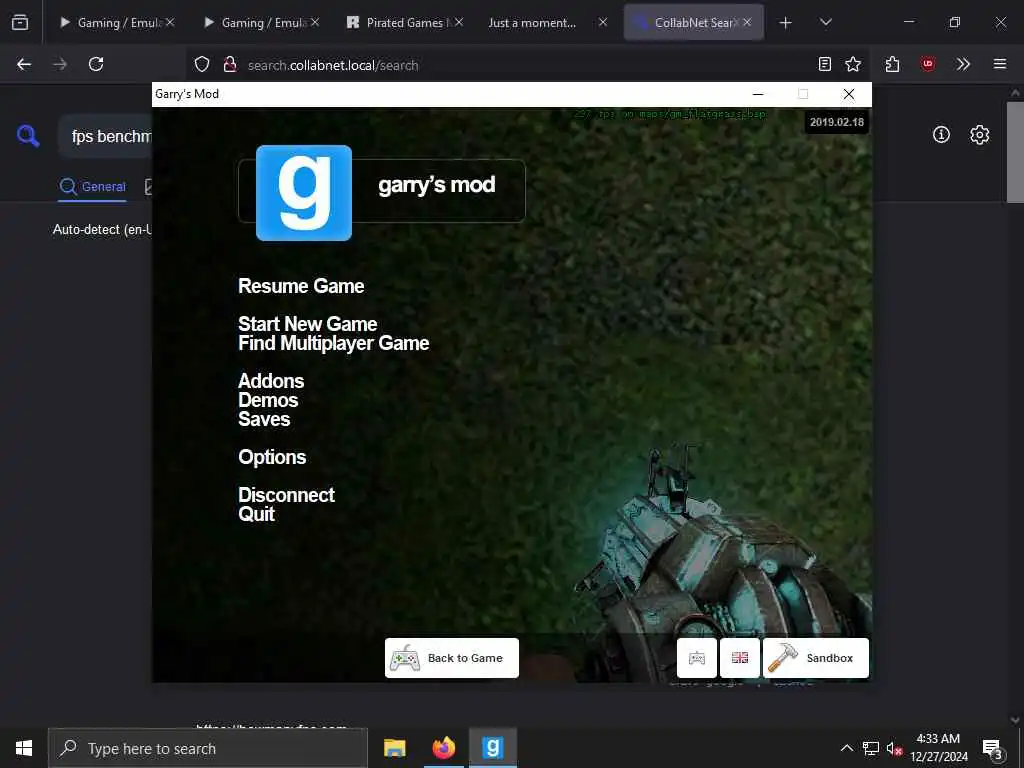Image resolution: width=1024 pixels, height=768 pixels.
Task: Toggle Firefox reader view
Action: pos(825,64)
